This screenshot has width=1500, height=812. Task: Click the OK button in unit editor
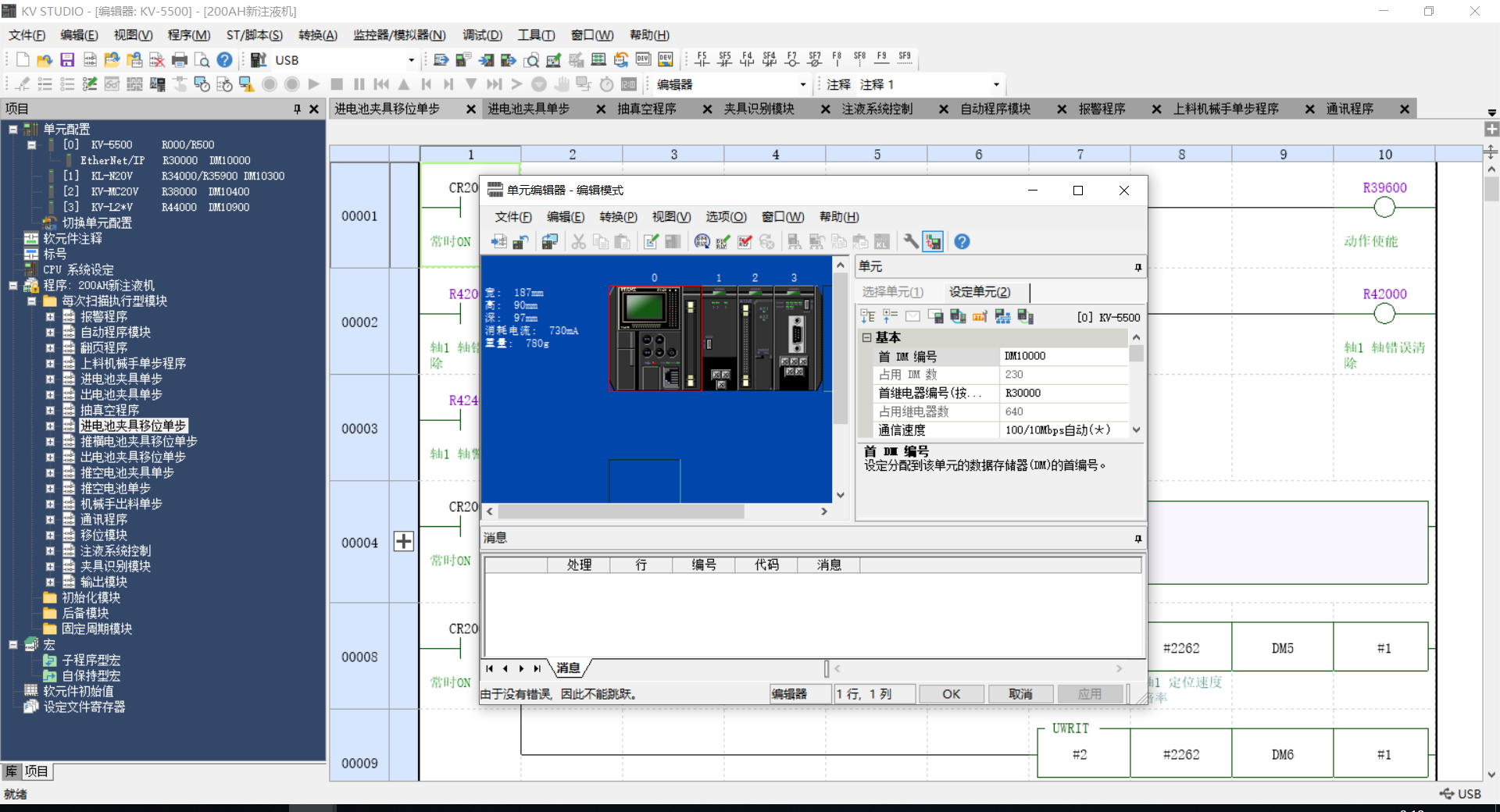(951, 694)
